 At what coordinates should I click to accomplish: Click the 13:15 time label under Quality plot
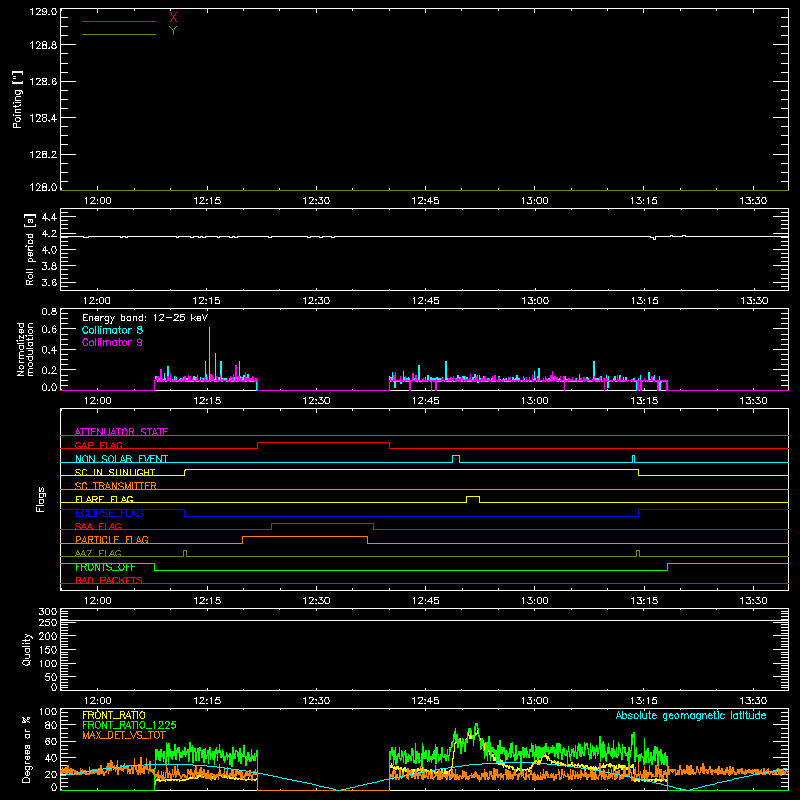pyautogui.click(x=644, y=701)
